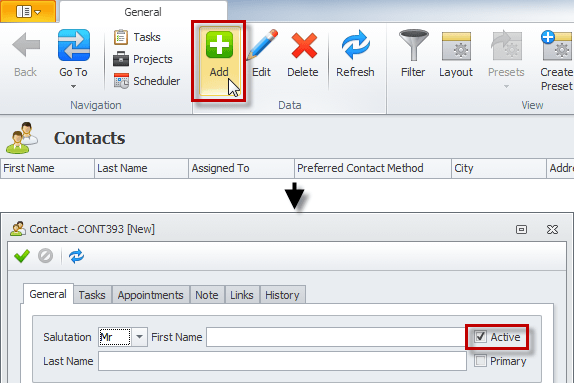574x383 pixels.
Task: Click the red Delete X icon
Action: 304,45
